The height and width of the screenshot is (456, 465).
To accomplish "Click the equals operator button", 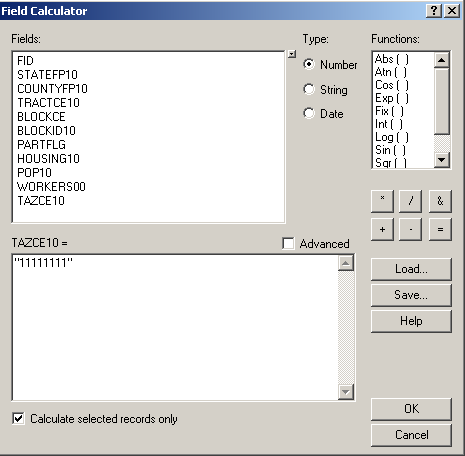I will (440, 229).
